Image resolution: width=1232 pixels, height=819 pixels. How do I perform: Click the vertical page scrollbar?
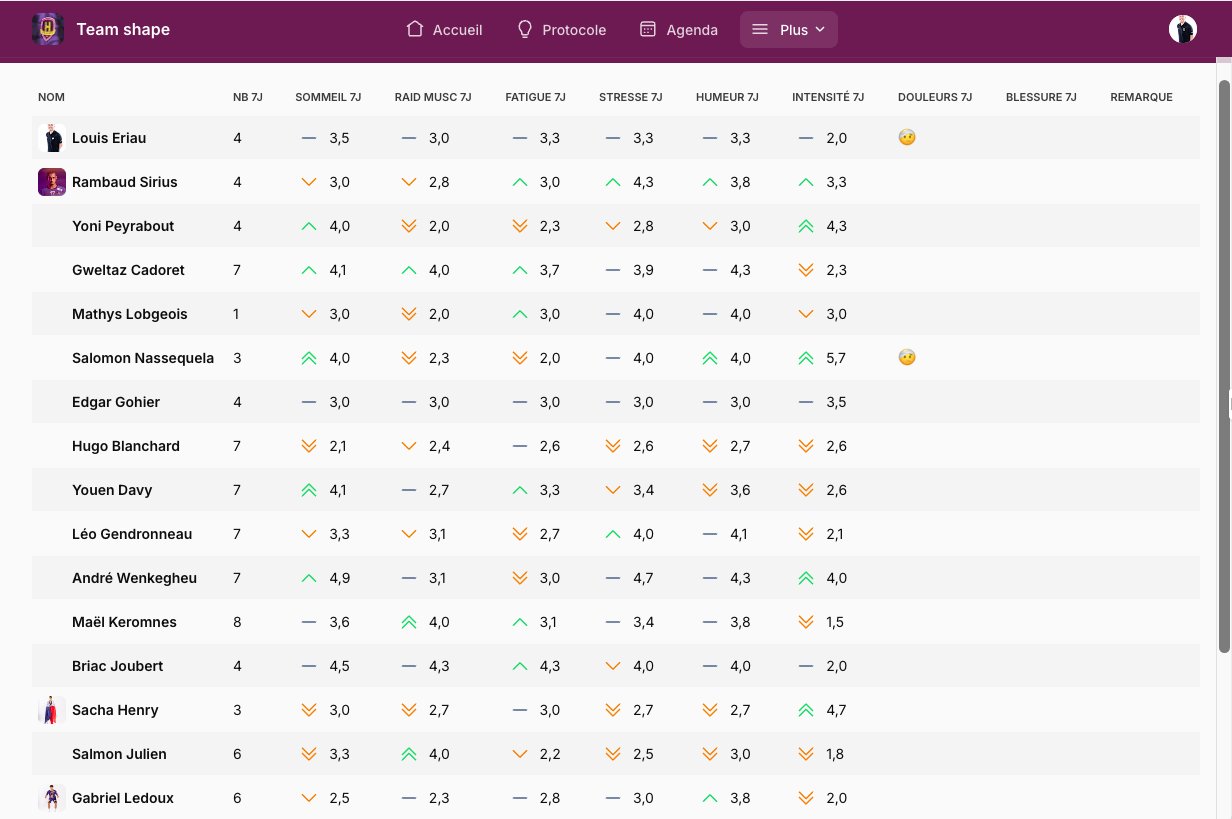1224,366
